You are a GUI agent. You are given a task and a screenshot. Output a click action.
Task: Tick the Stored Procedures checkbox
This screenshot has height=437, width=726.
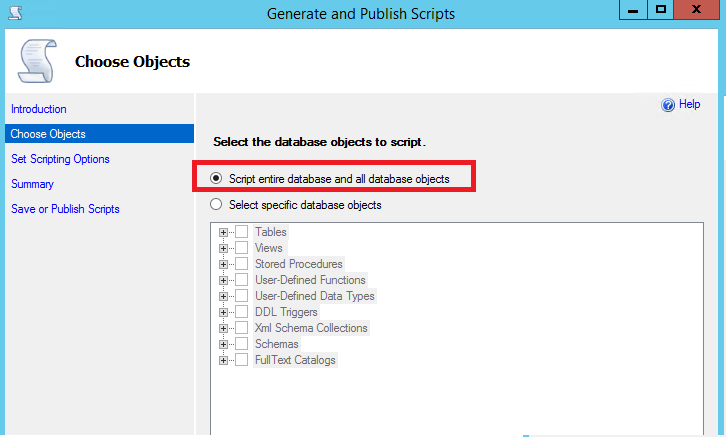[241, 264]
